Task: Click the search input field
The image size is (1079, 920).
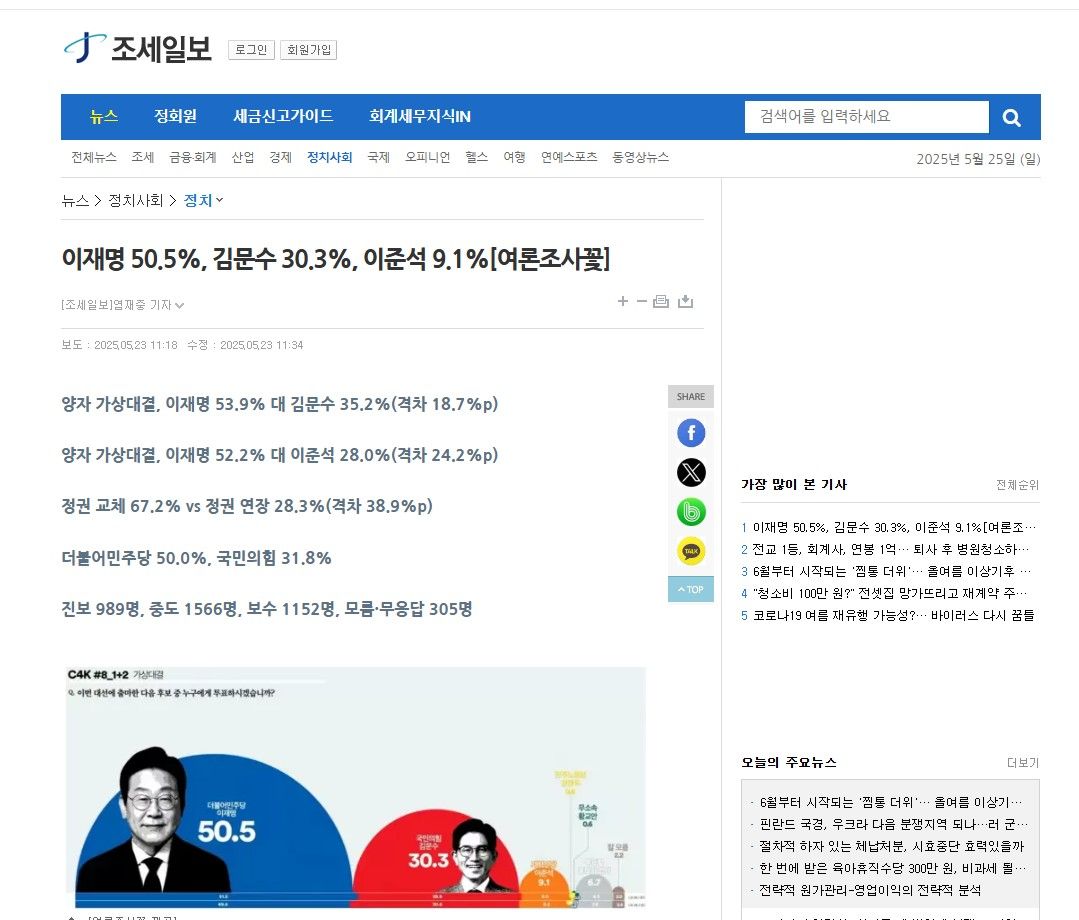Action: 866,117
